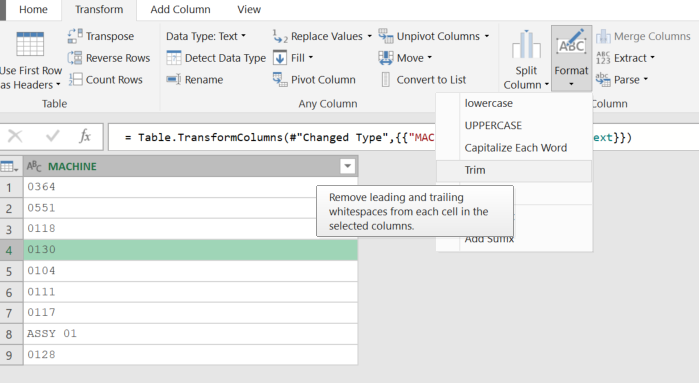Click the Count Rows icon
The height and width of the screenshot is (383, 699).
coord(75,79)
